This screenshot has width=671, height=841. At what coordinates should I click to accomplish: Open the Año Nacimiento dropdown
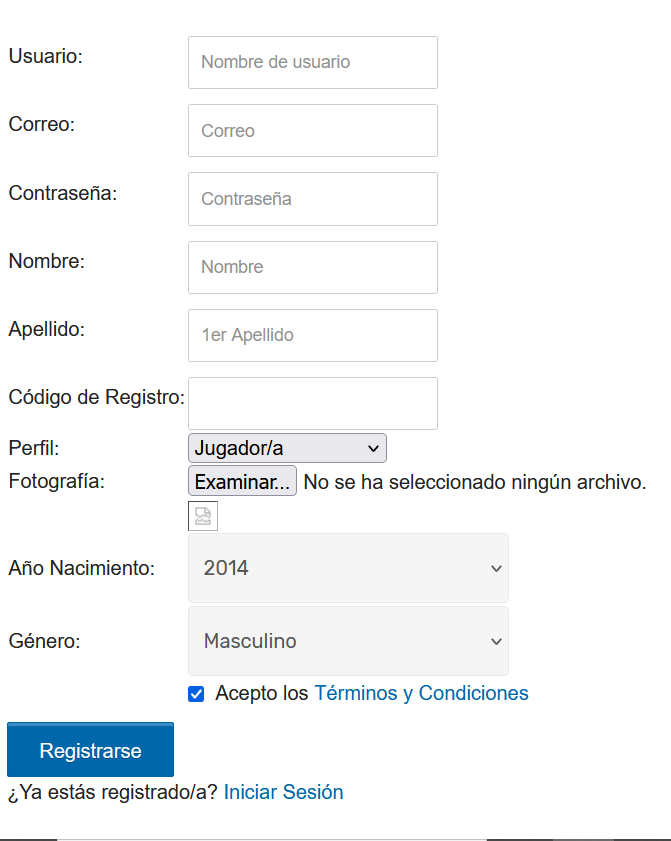coord(348,568)
